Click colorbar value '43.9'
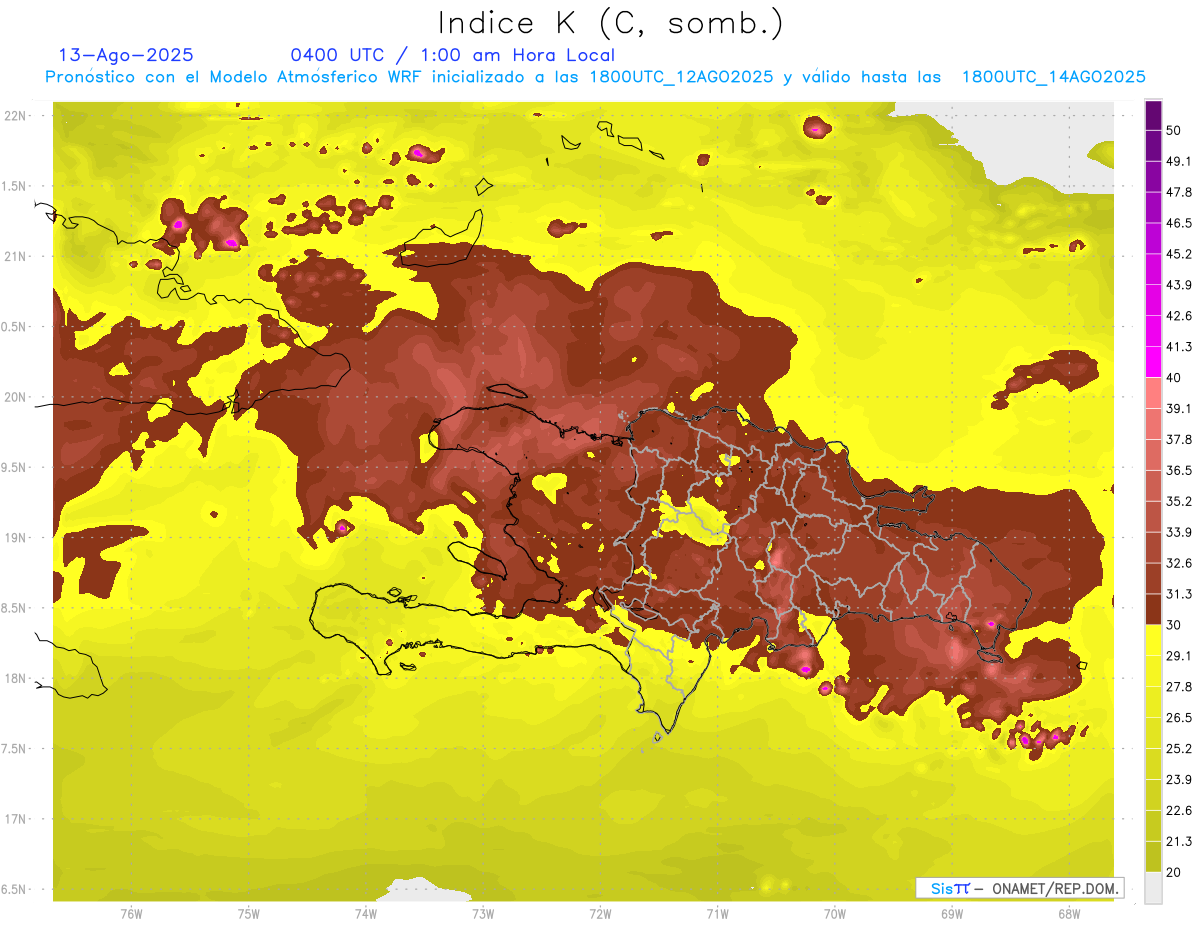The image size is (1200, 927). pyautogui.click(x=1179, y=285)
